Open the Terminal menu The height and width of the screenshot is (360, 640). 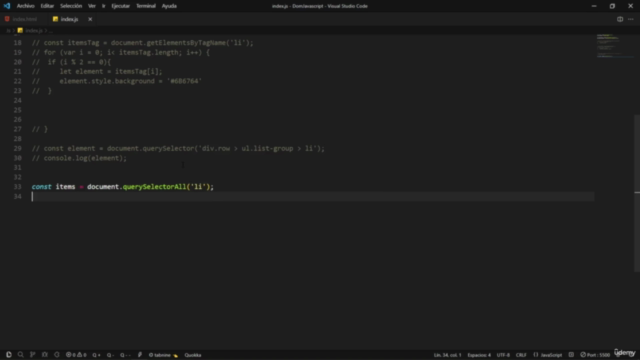point(146,6)
